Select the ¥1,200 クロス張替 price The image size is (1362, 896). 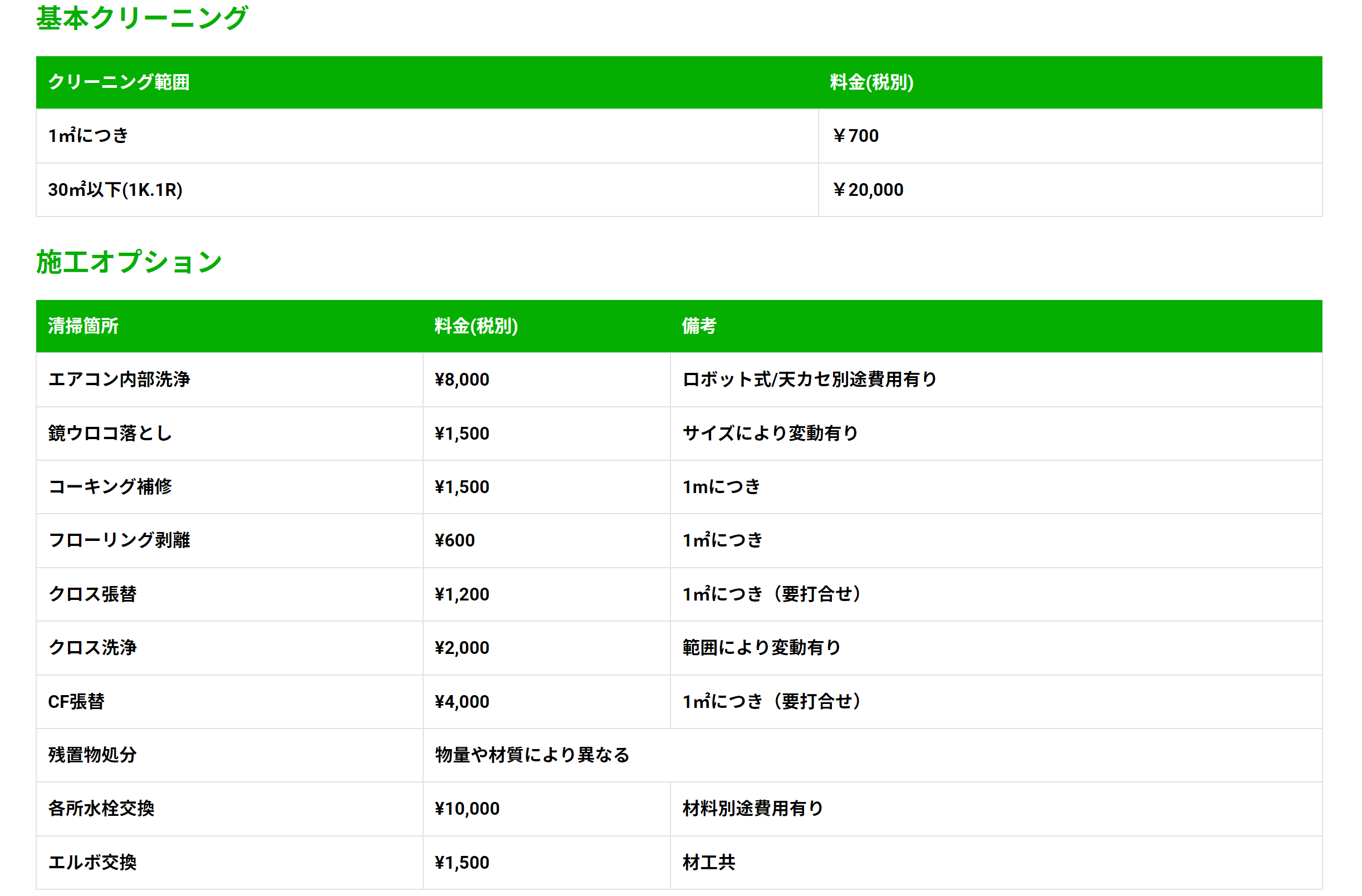click(x=462, y=594)
